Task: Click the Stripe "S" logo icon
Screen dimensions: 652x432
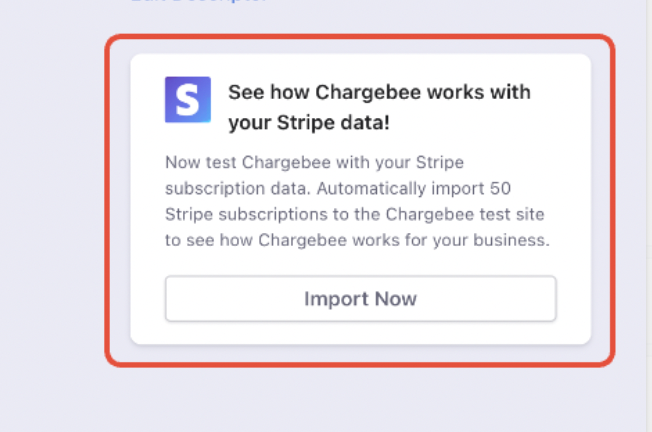Action: [188, 99]
